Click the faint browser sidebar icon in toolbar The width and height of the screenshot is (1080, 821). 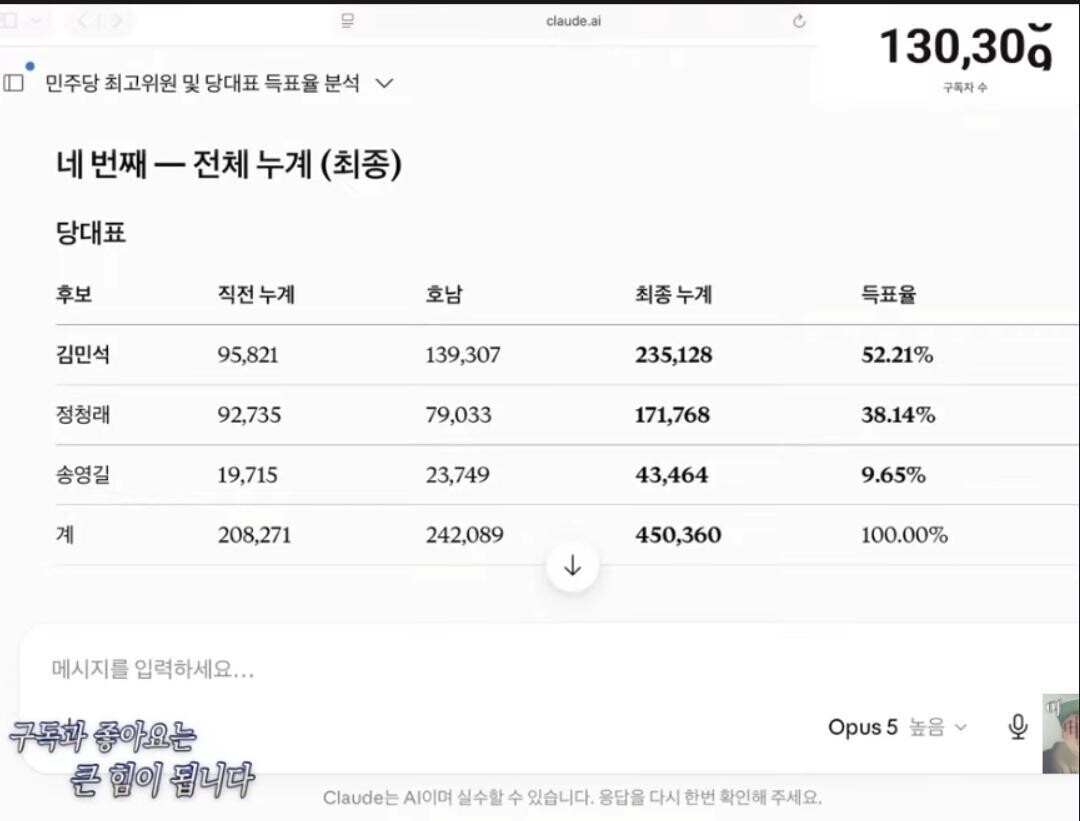click(x=10, y=20)
